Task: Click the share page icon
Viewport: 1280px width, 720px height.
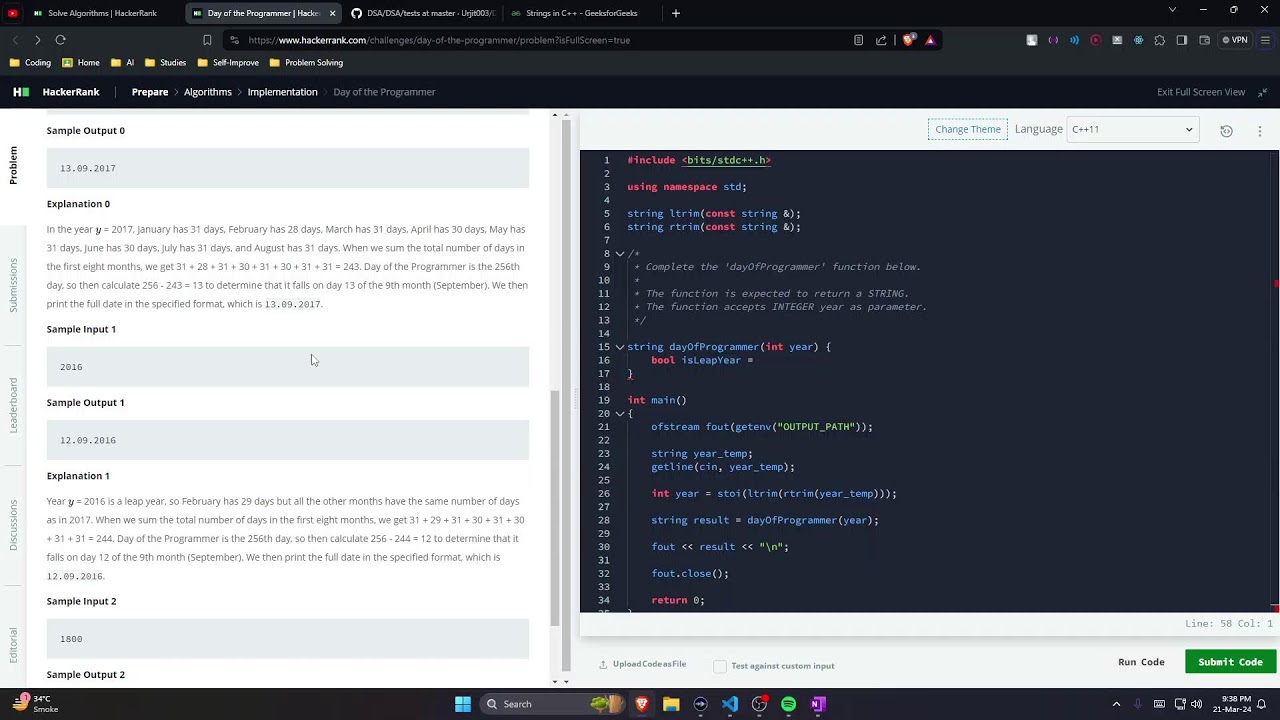Action: [x=881, y=40]
